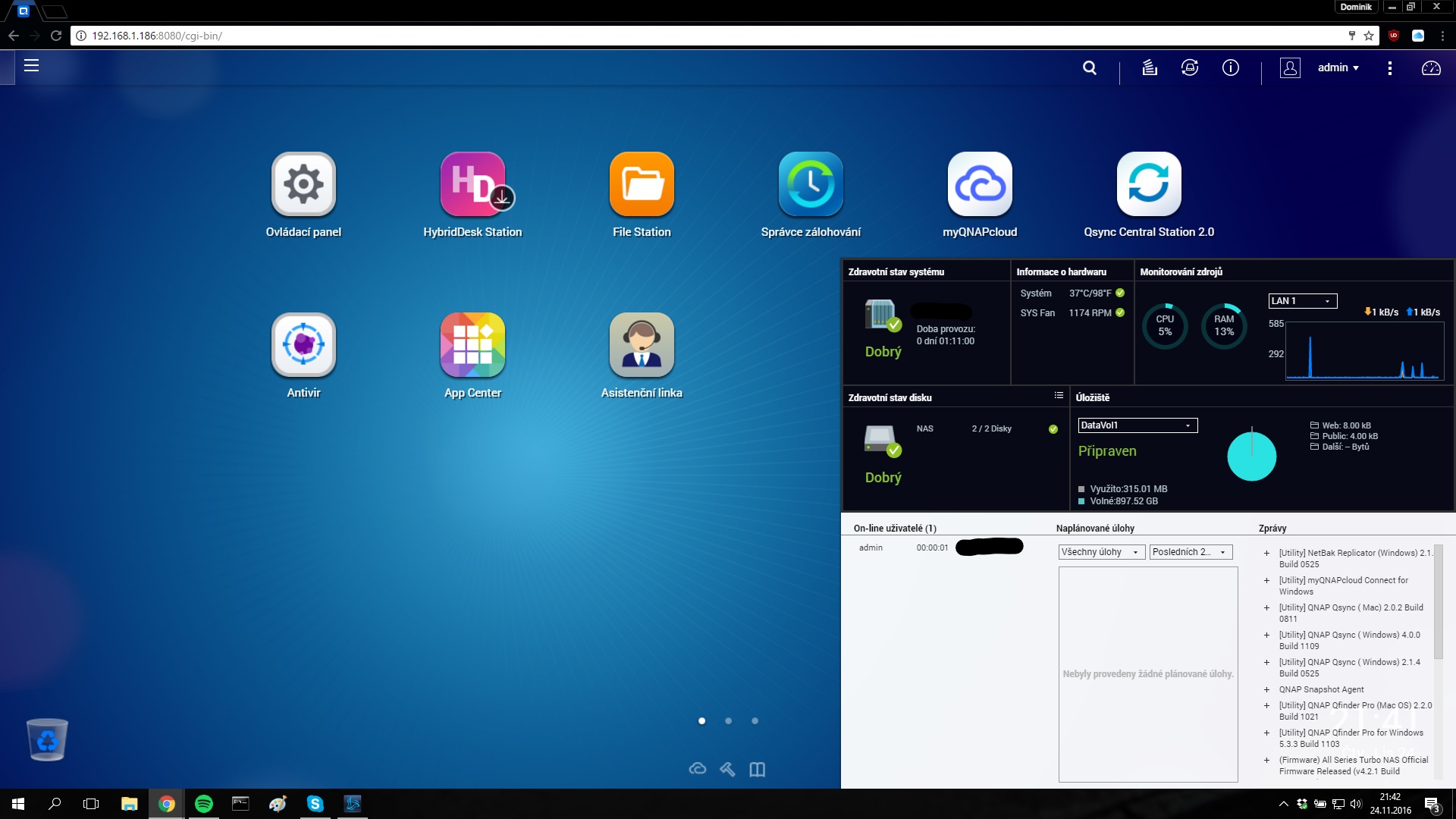Screen dimensions: 1456x819
Task: Click the search magnifier button
Action: pyautogui.click(x=1090, y=68)
